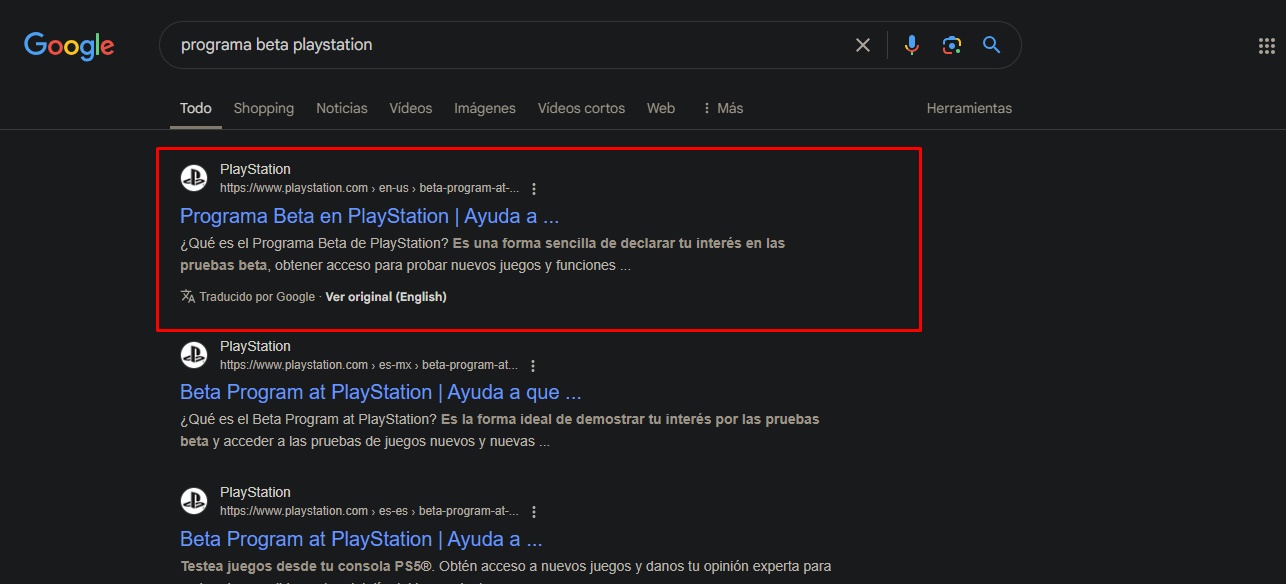This screenshot has width=1286, height=584.
Task: Open three-dot menu of the en-us result
Action: click(x=534, y=189)
